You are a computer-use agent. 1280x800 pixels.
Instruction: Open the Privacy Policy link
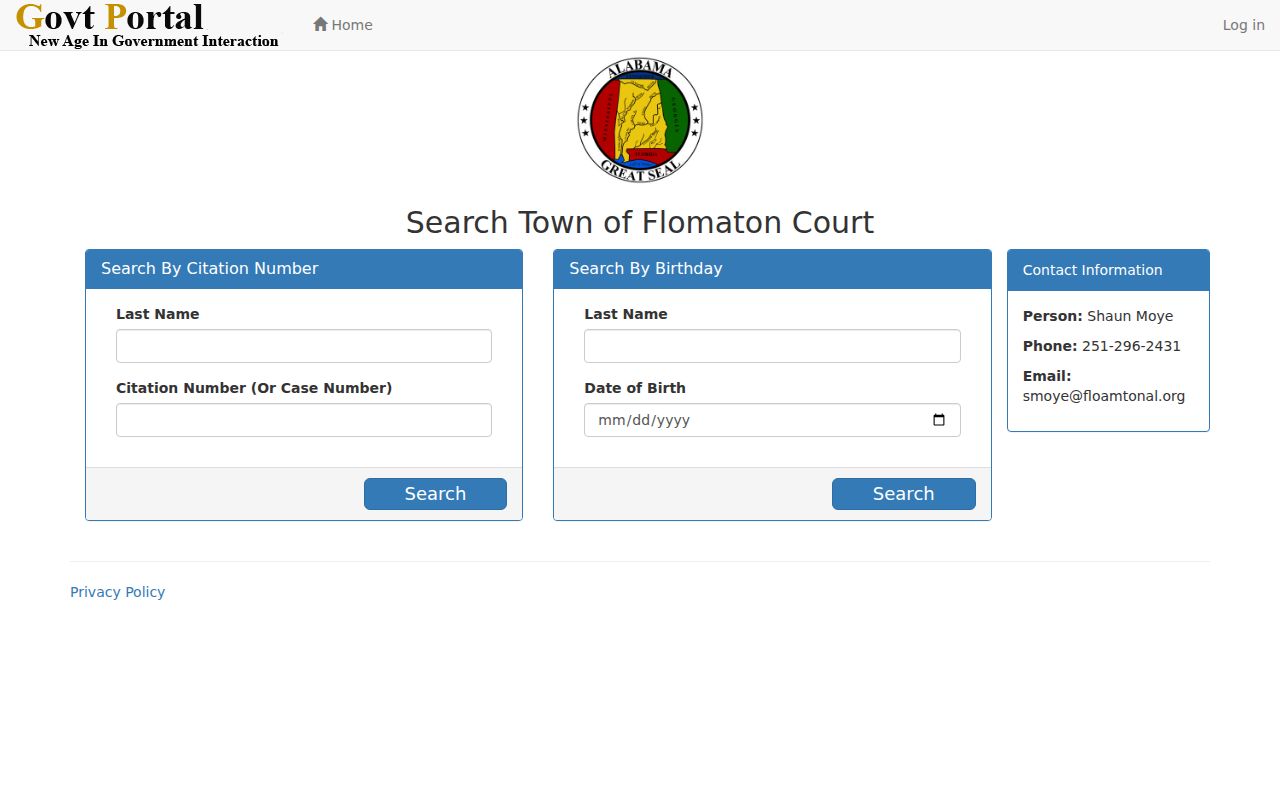tap(117, 592)
